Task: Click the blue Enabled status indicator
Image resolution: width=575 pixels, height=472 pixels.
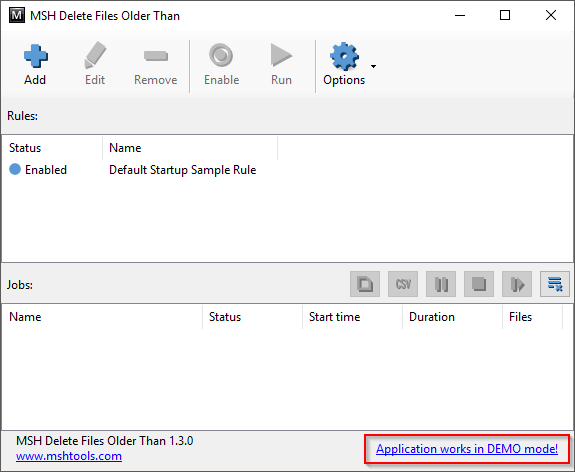Action: point(15,169)
